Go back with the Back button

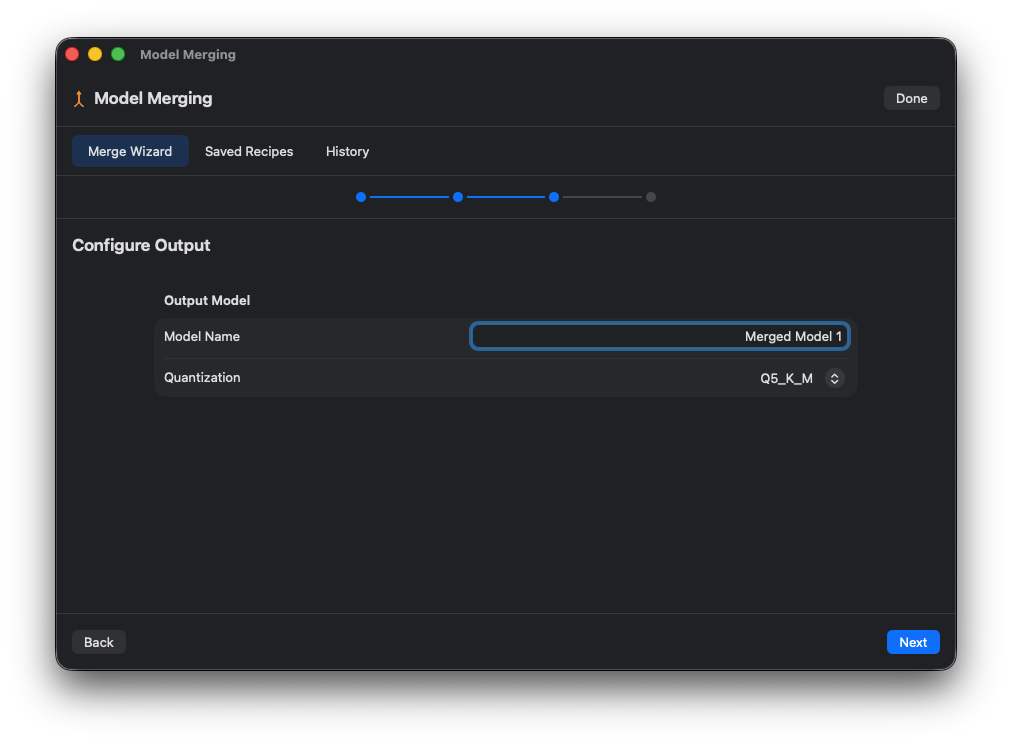click(99, 642)
